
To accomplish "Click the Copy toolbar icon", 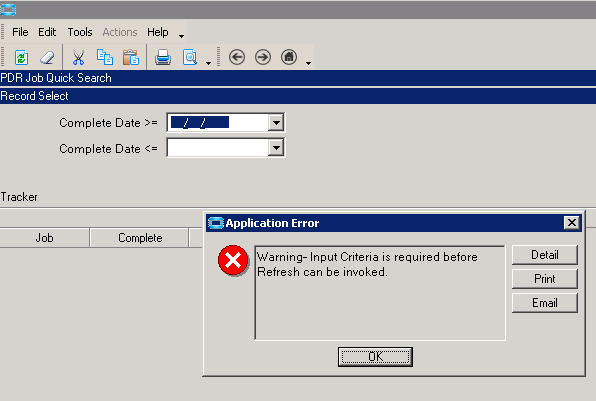I will tap(105, 57).
